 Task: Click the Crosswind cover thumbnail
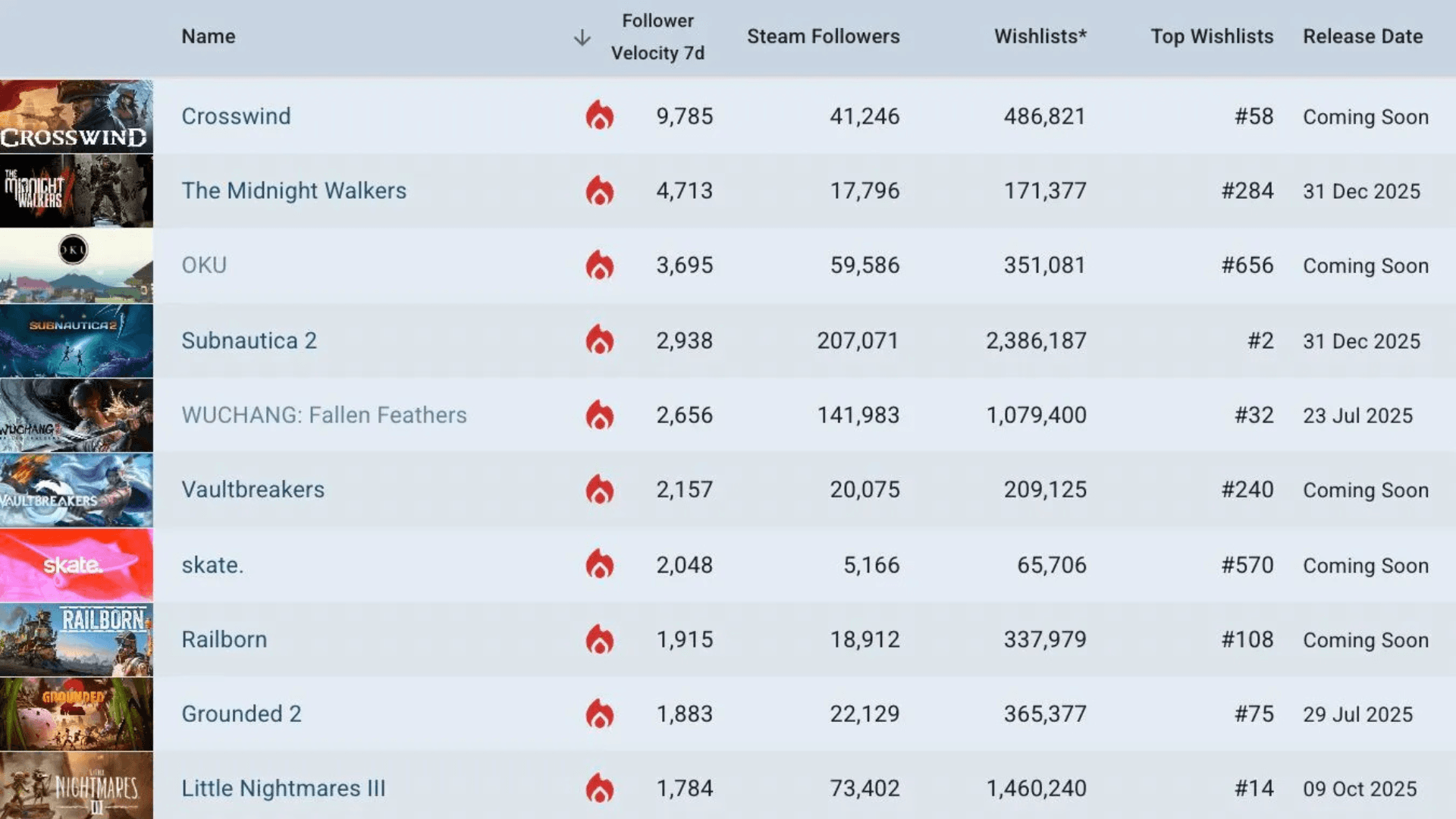pos(76,116)
